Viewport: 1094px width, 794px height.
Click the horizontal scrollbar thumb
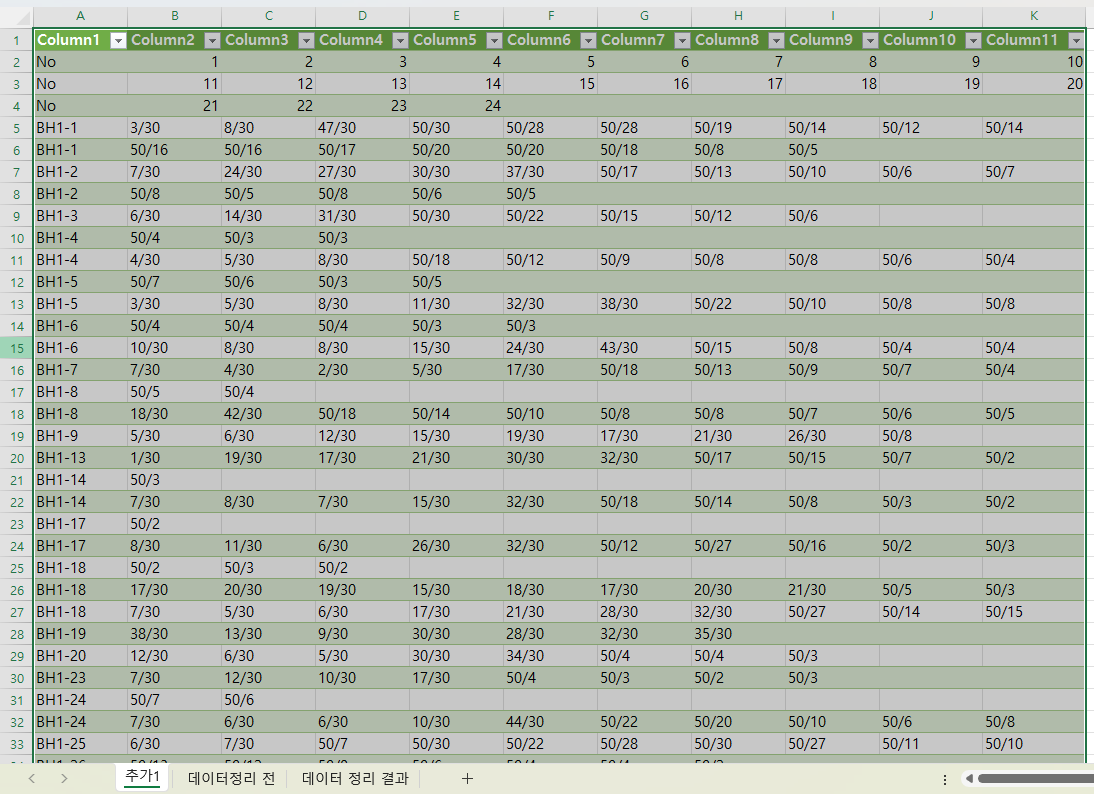point(1035,779)
